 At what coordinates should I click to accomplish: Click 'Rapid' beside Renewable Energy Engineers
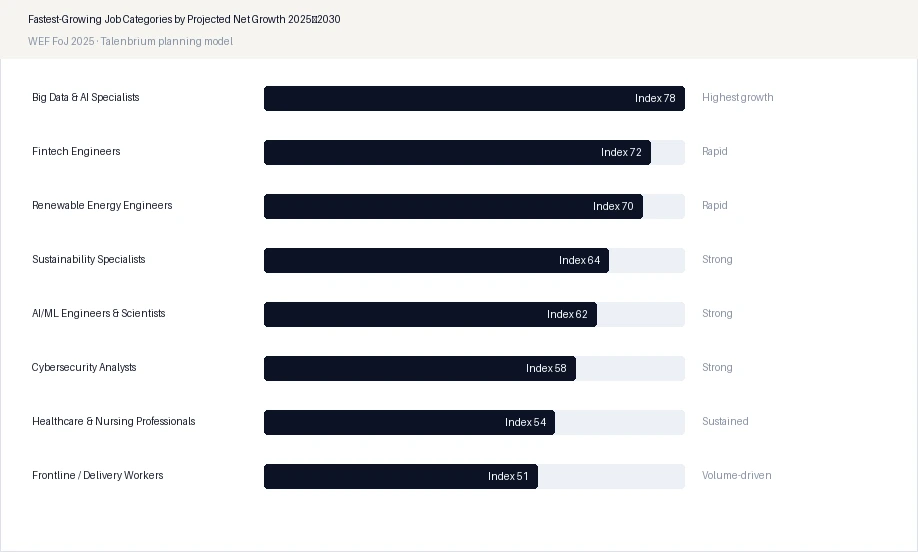coord(715,205)
